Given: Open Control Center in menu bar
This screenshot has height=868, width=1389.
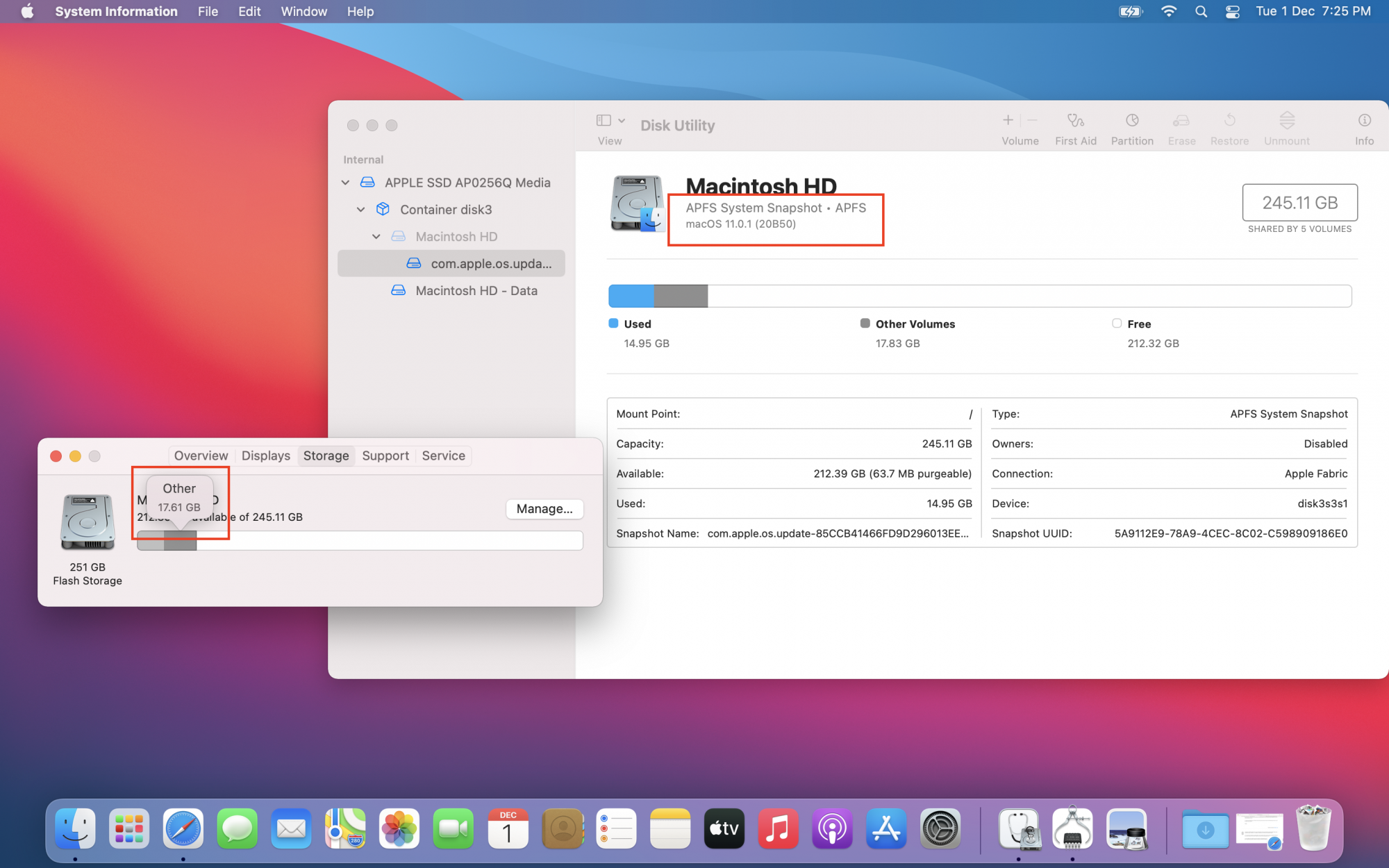Looking at the screenshot, I should pos(1233,12).
